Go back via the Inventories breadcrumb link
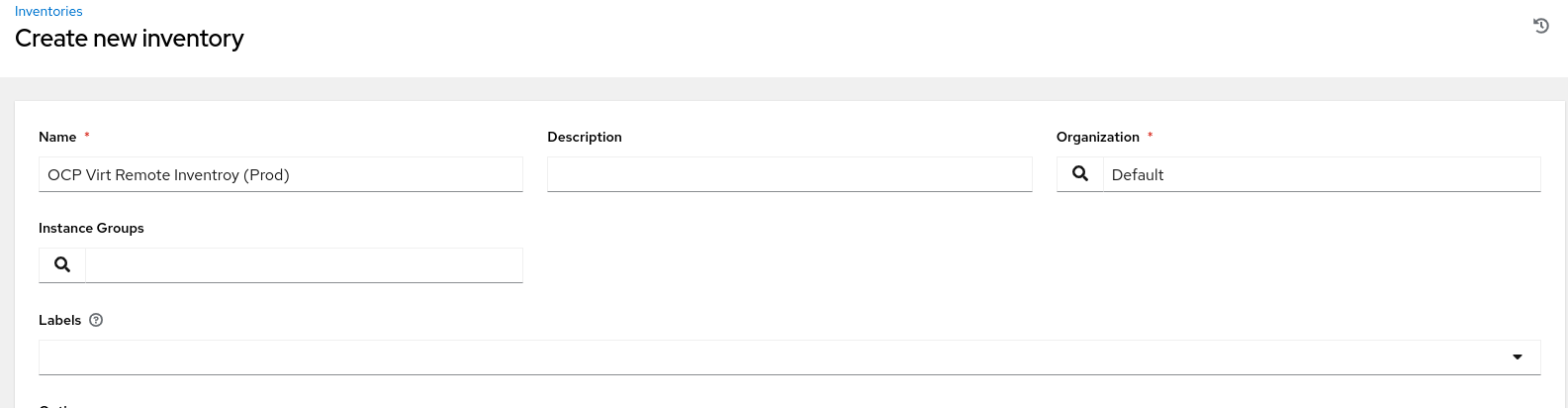 pos(48,11)
